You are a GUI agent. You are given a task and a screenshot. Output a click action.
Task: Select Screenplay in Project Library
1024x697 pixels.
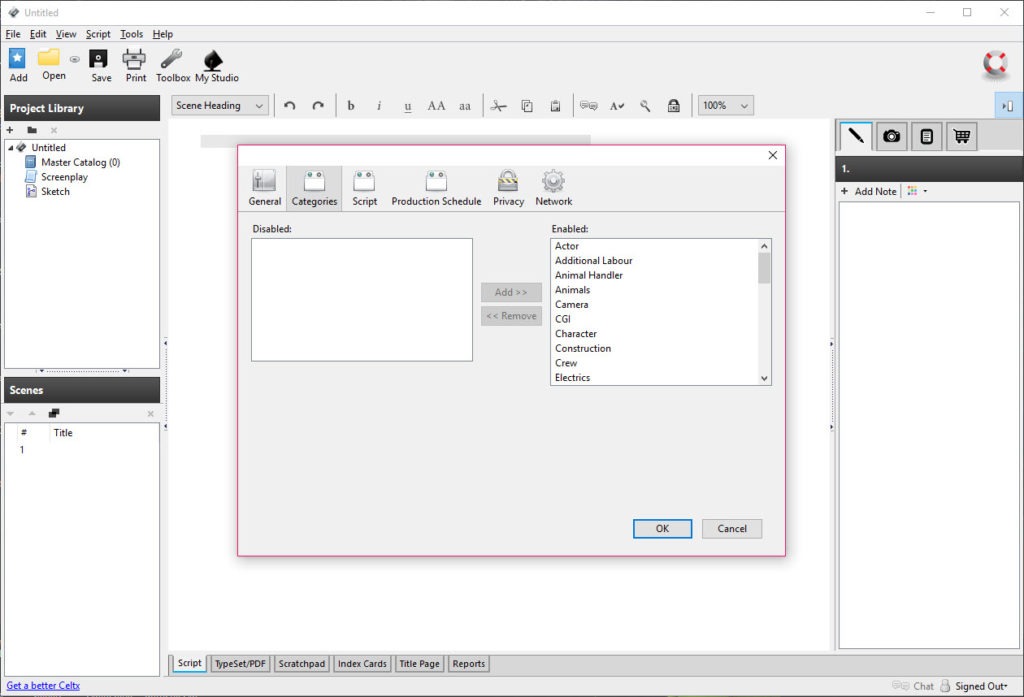click(64, 177)
